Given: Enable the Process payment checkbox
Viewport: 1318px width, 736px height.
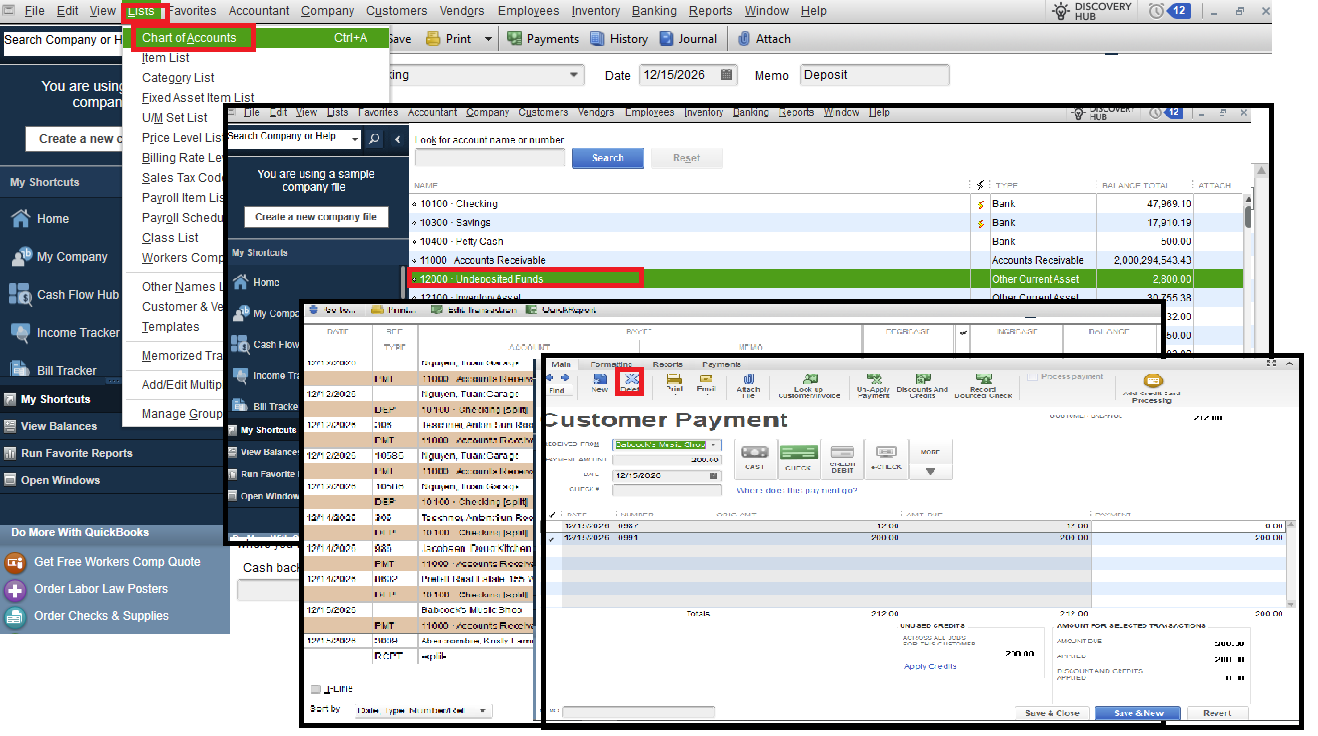Looking at the screenshot, I should (1034, 374).
